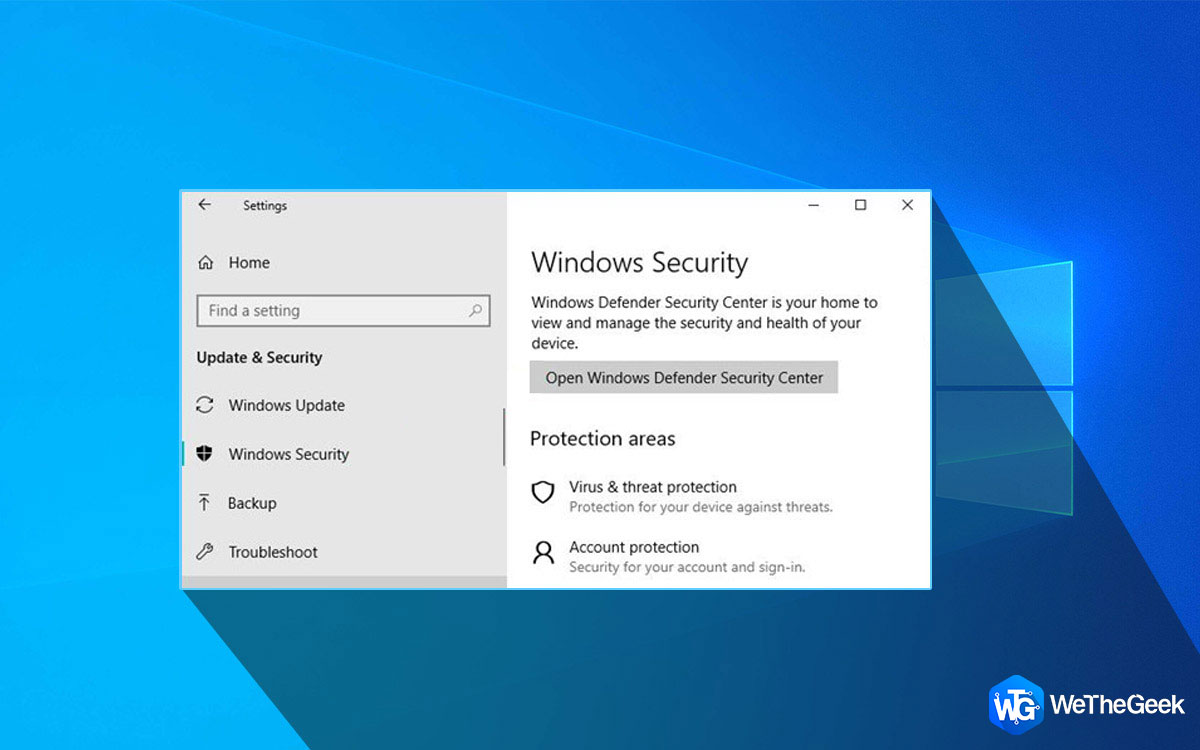Maximize the Settings window
Image resolution: width=1200 pixels, height=750 pixels.
860,205
